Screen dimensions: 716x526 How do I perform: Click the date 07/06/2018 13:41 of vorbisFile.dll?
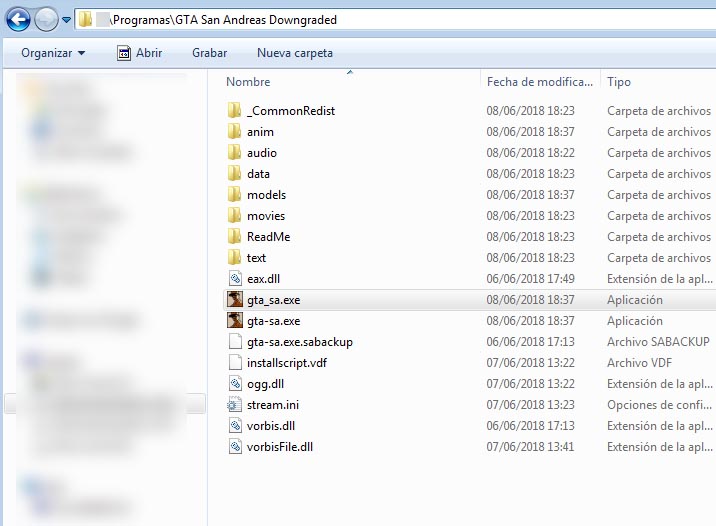coord(530,447)
